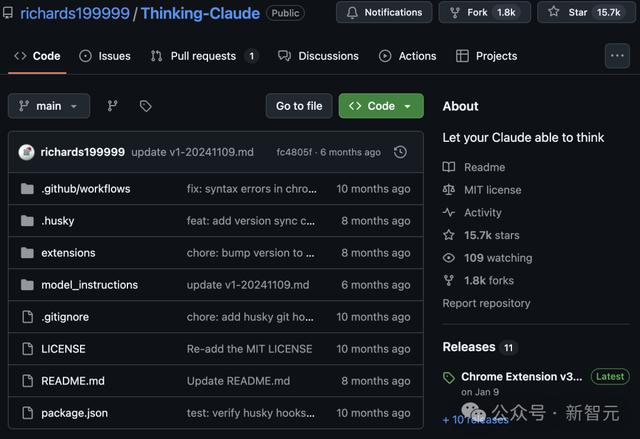Open the MIT license link
Image resolution: width=640 pixels, height=439 pixels.
point(492,190)
